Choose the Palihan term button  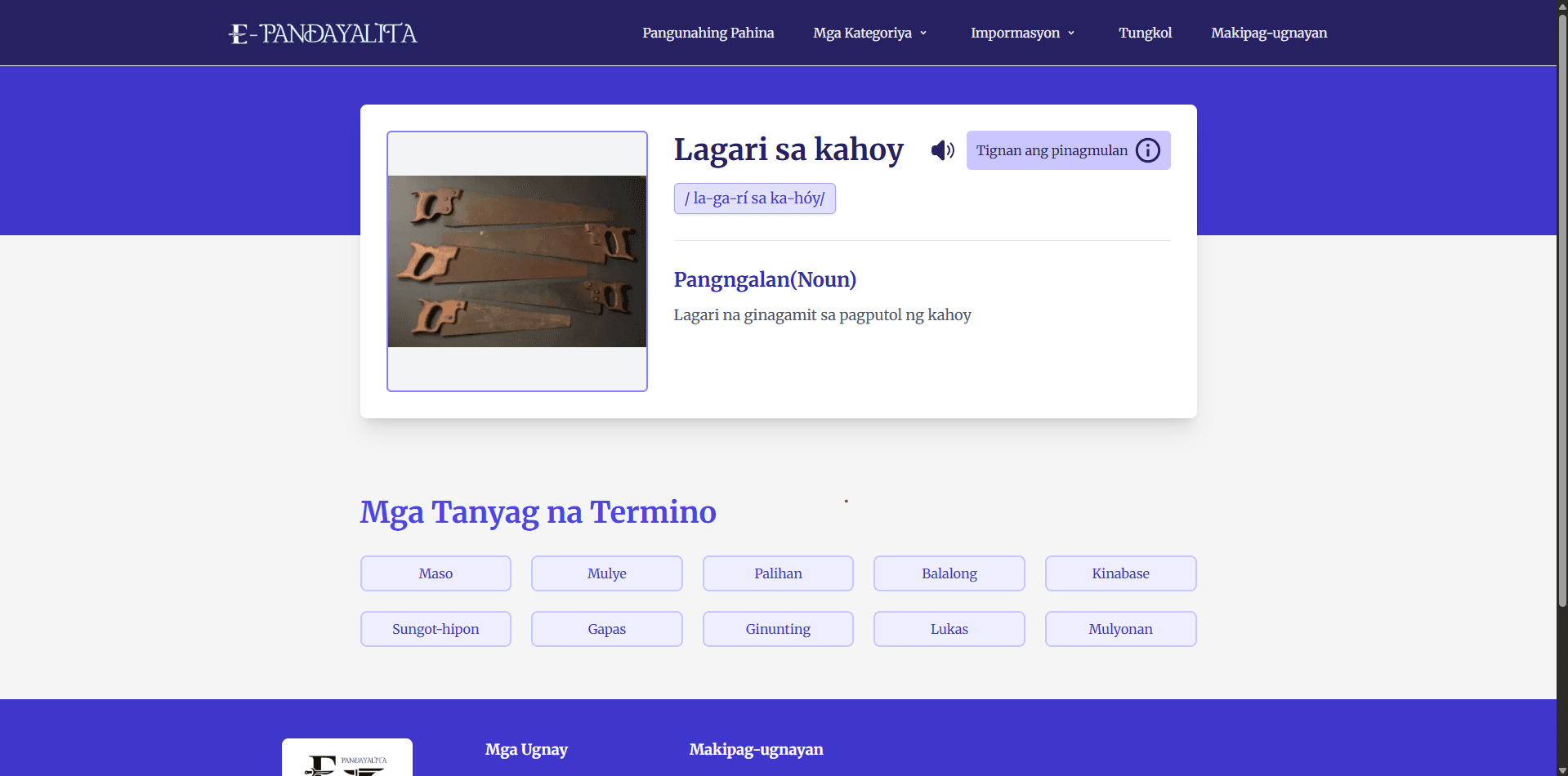coord(778,573)
